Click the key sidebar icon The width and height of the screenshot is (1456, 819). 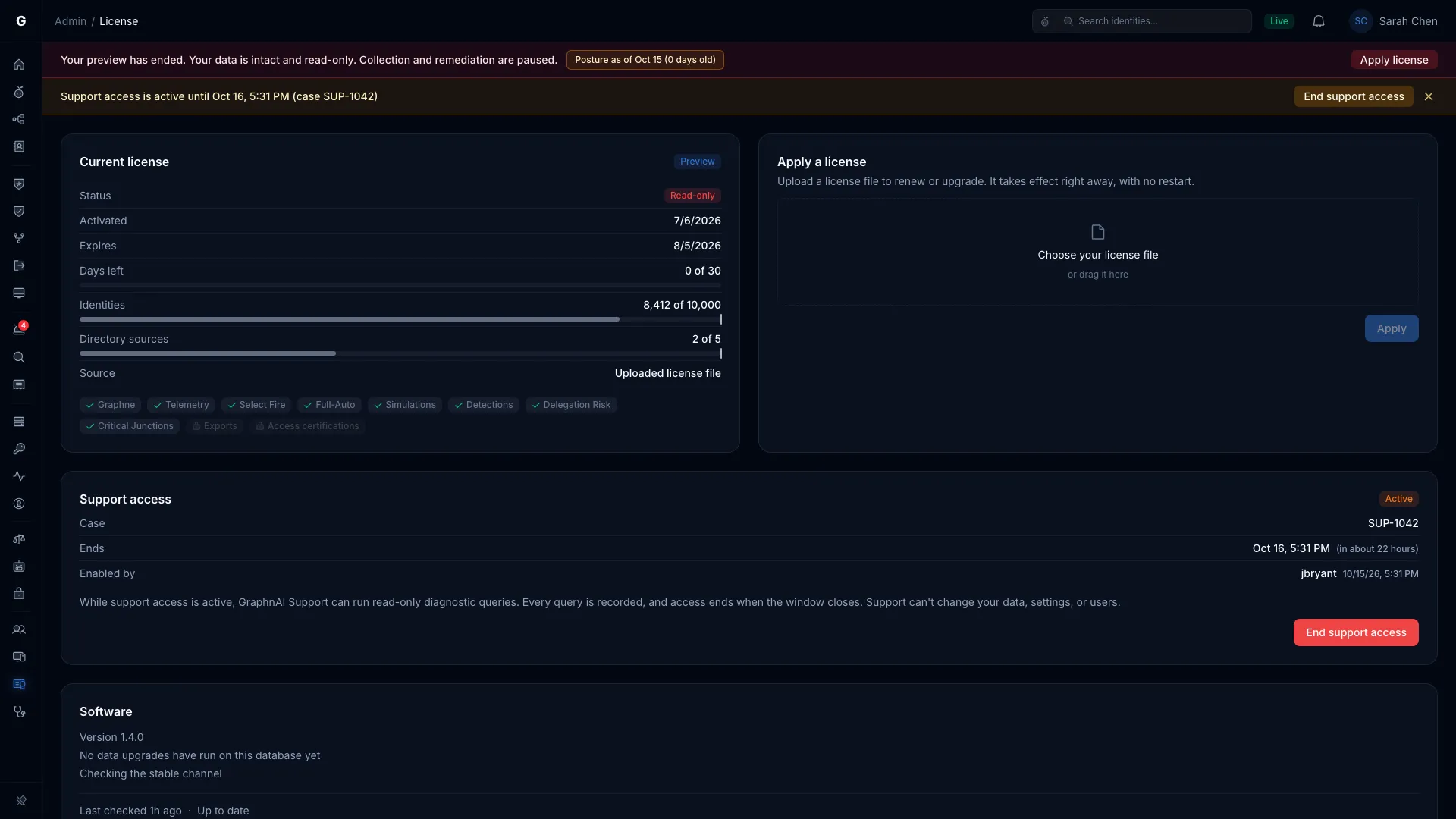tap(19, 449)
